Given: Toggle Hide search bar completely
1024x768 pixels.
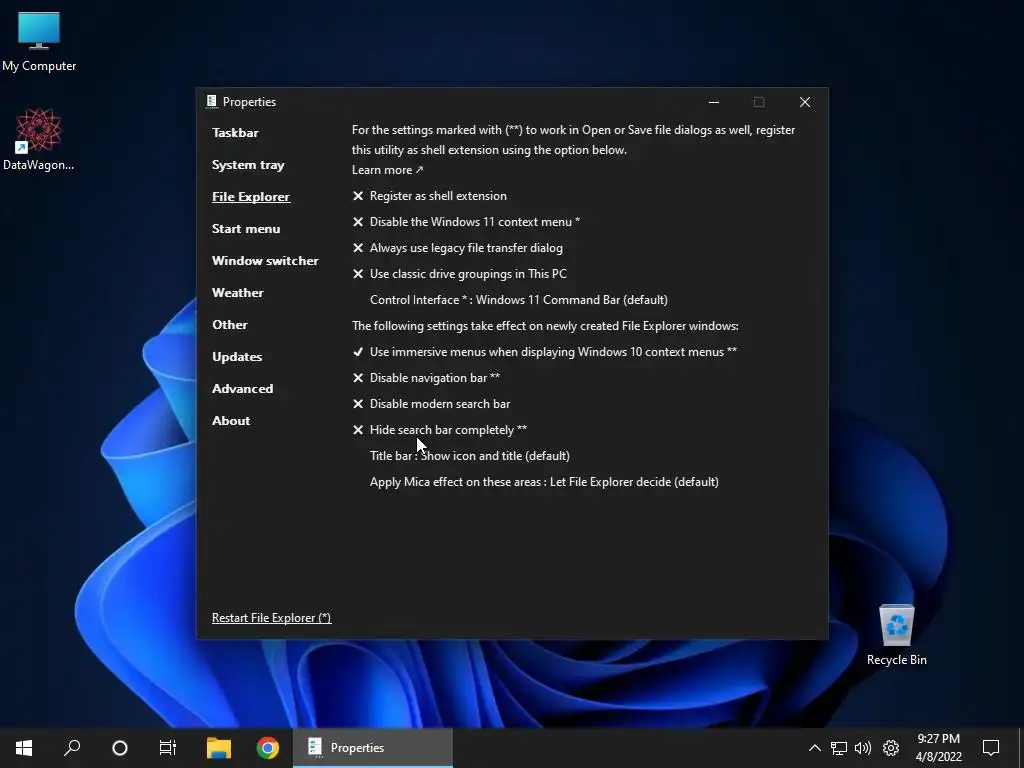Looking at the screenshot, I should (440, 430).
